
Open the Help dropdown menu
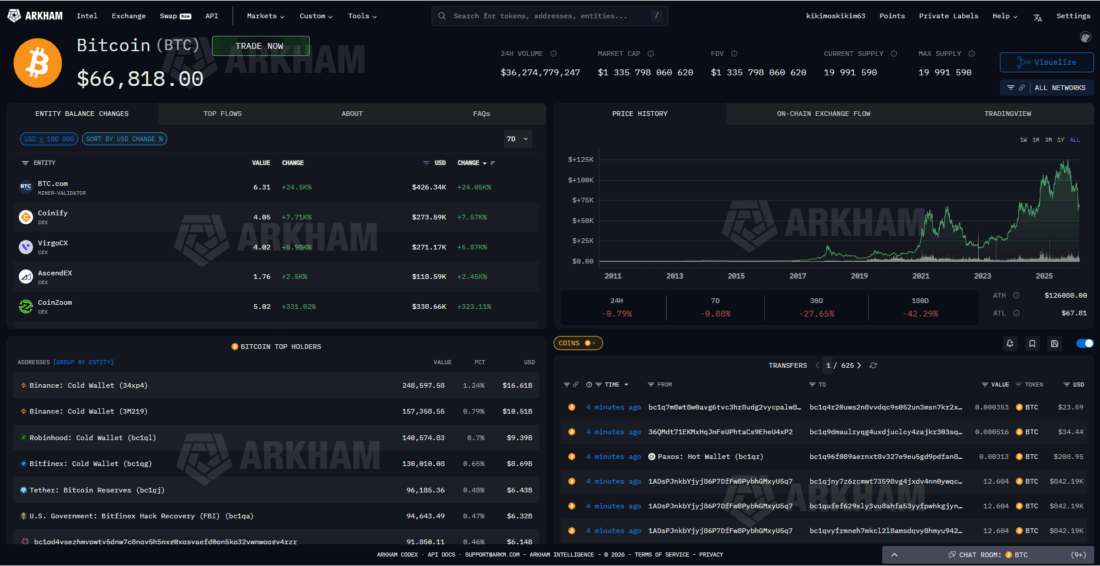tap(1005, 16)
